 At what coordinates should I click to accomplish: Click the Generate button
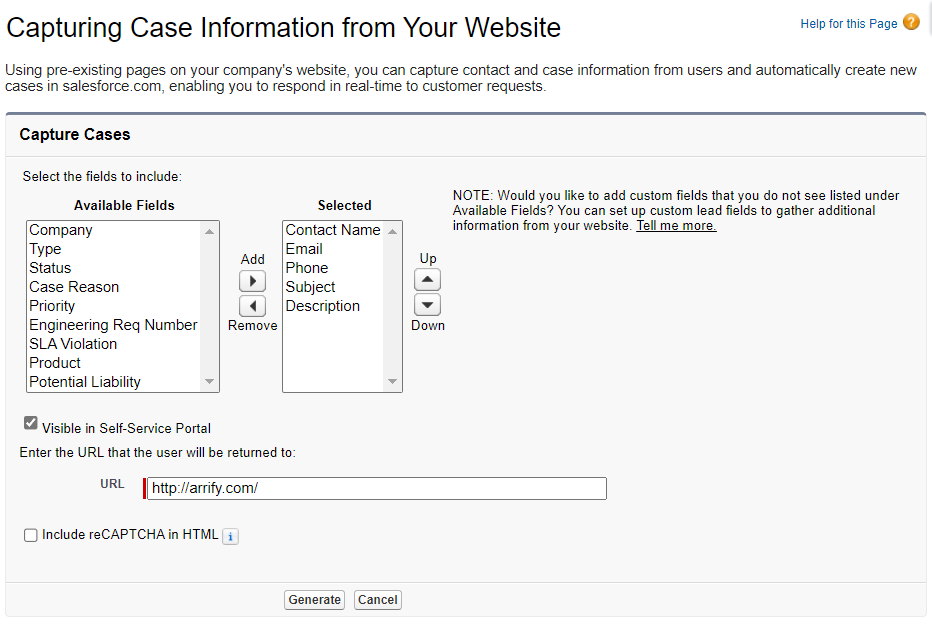pyautogui.click(x=314, y=599)
